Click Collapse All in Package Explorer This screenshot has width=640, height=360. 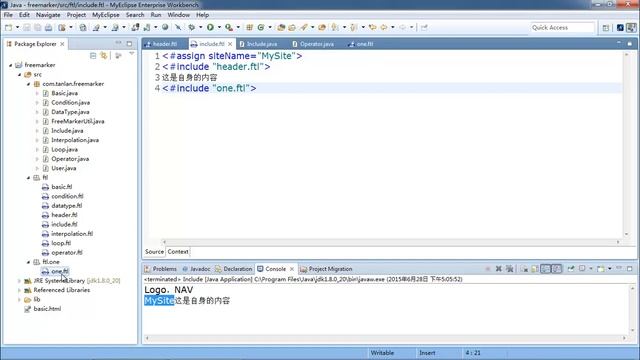pos(93,56)
